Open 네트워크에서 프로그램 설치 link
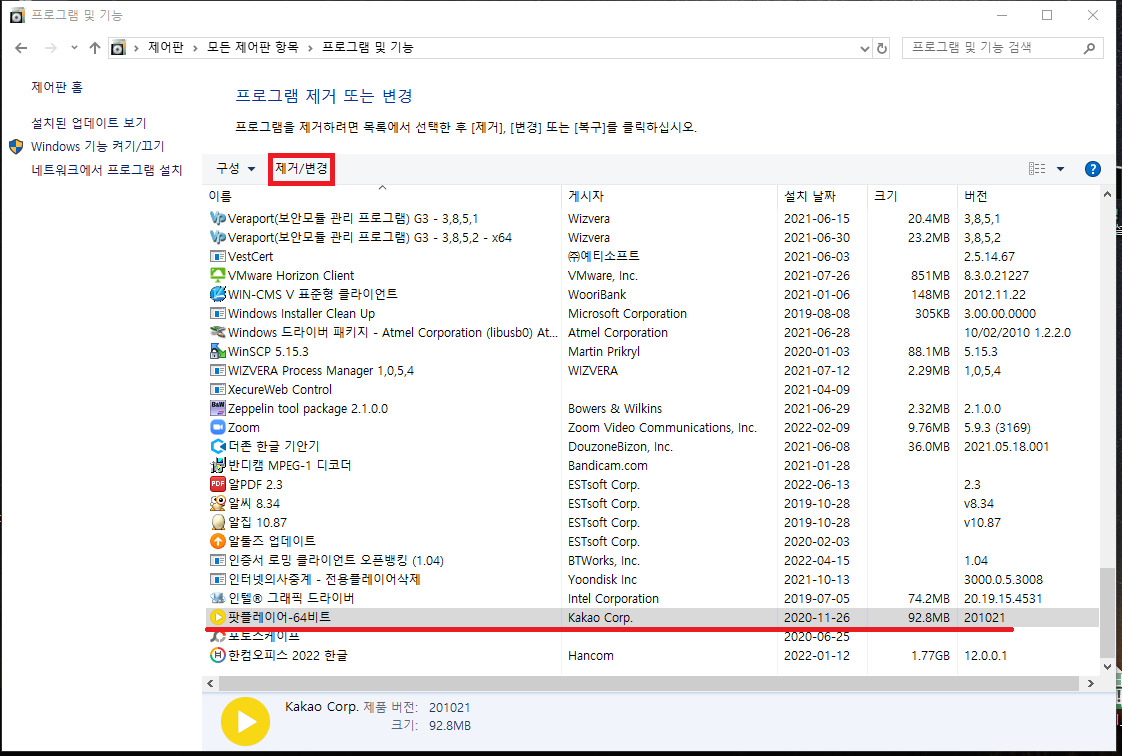 pyautogui.click(x=107, y=170)
